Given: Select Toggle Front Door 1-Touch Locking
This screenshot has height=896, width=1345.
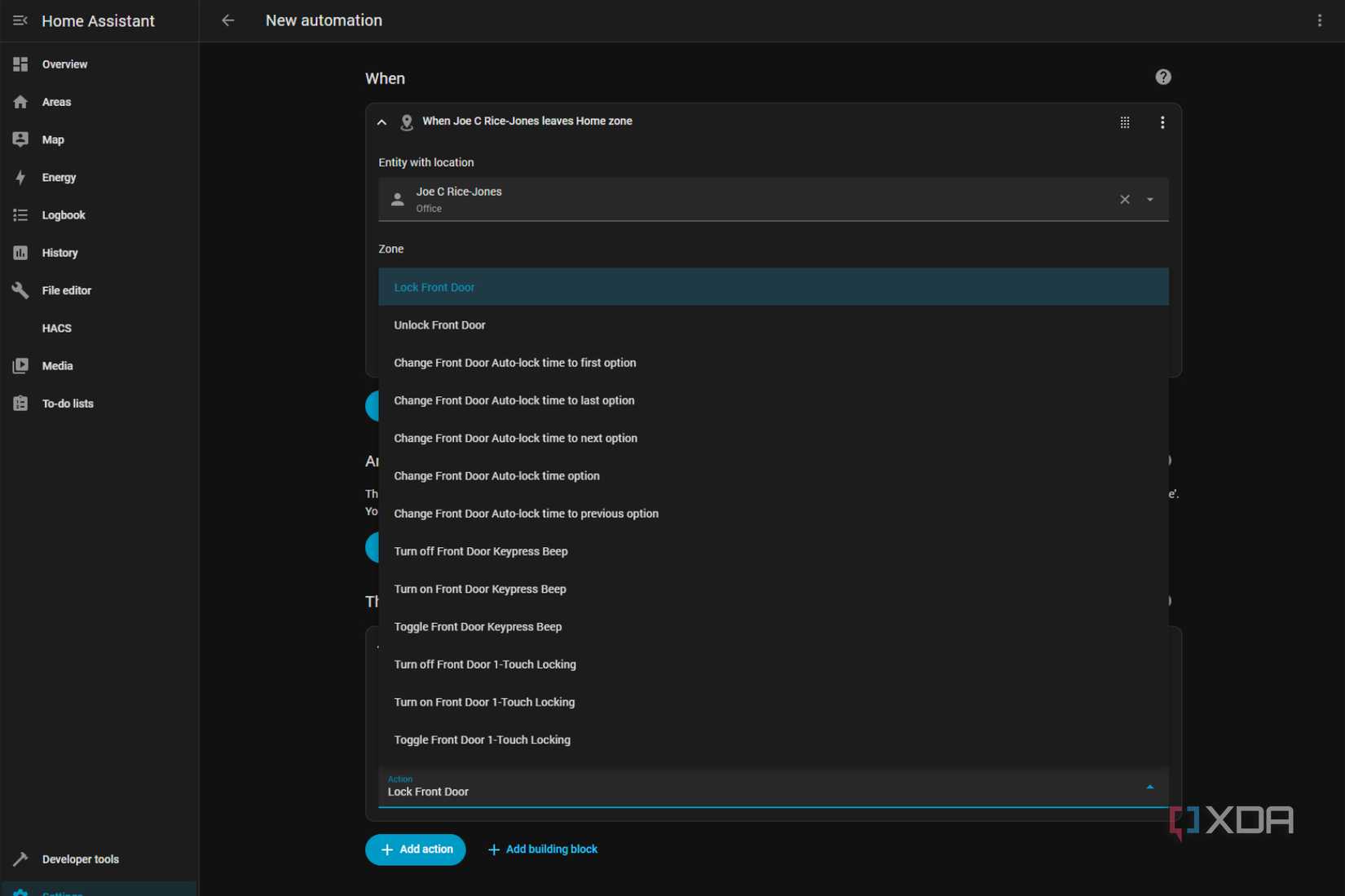Looking at the screenshot, I should [773, 739].
